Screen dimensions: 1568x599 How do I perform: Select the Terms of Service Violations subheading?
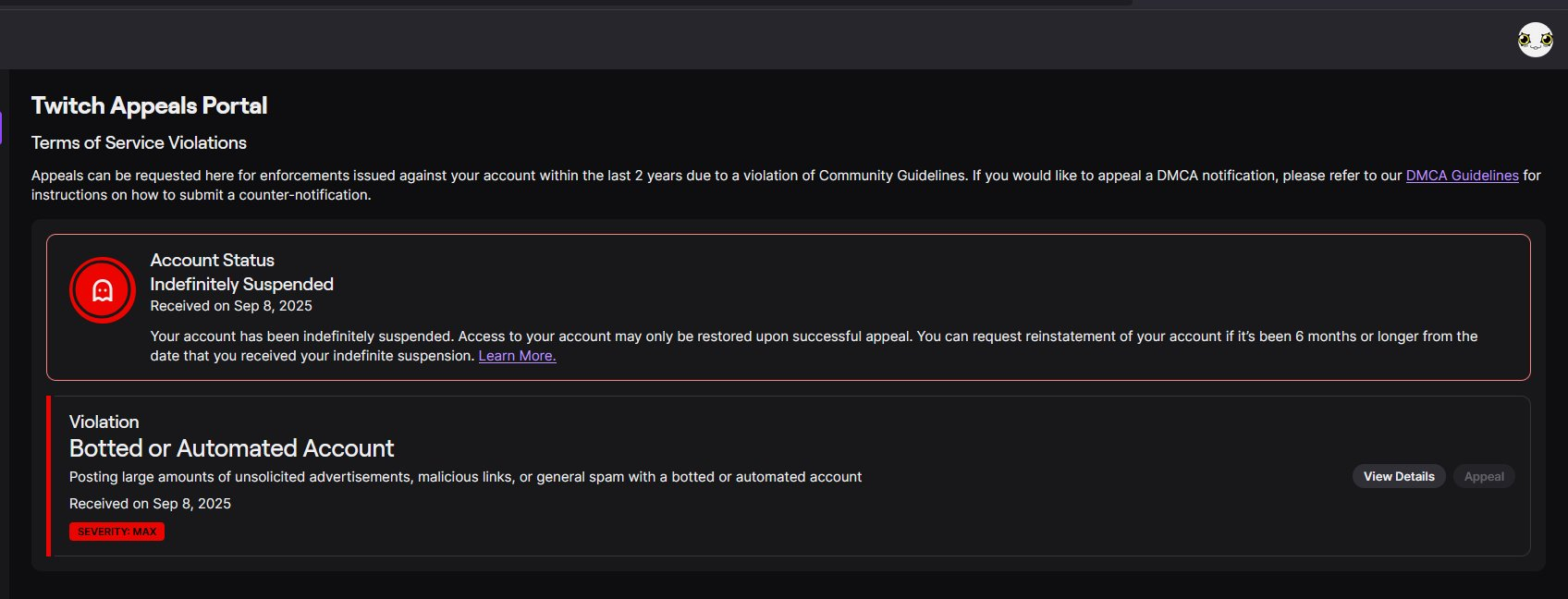point(139,143)
